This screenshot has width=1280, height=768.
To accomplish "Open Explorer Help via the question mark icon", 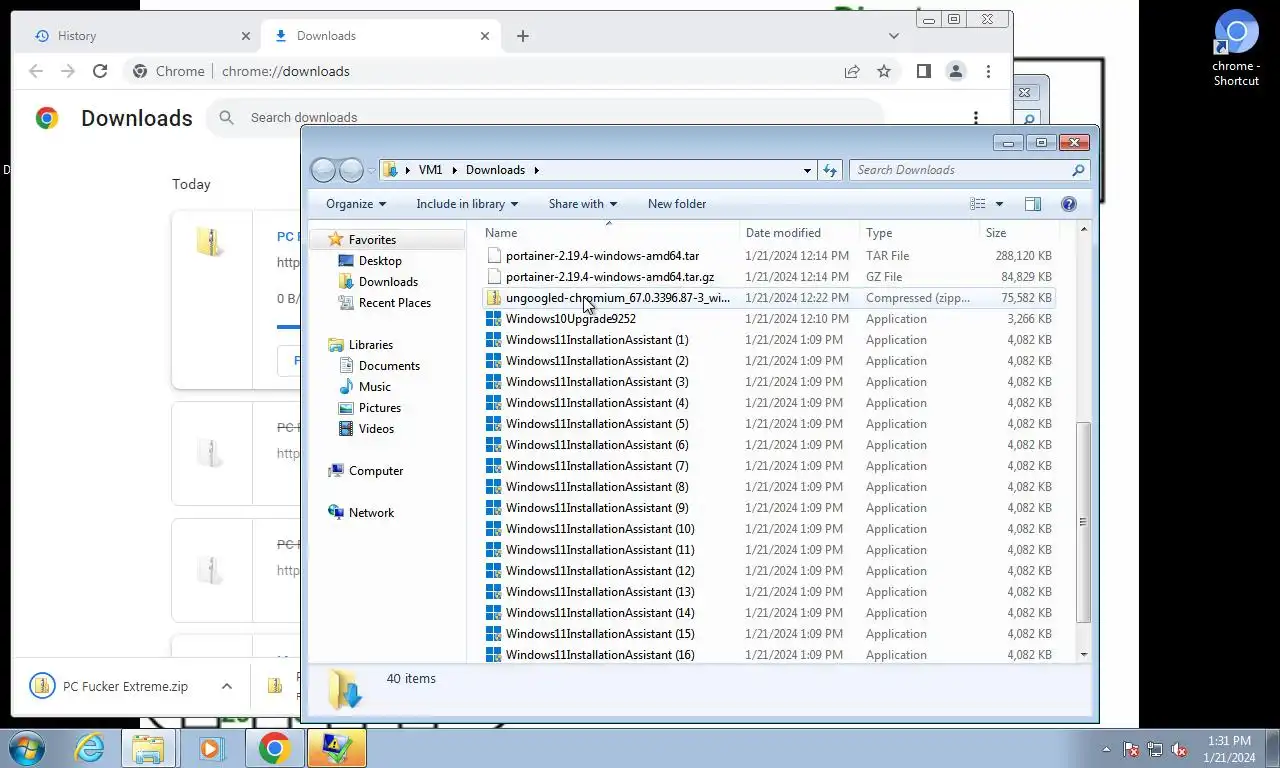I will click(x=1069, y=204).
